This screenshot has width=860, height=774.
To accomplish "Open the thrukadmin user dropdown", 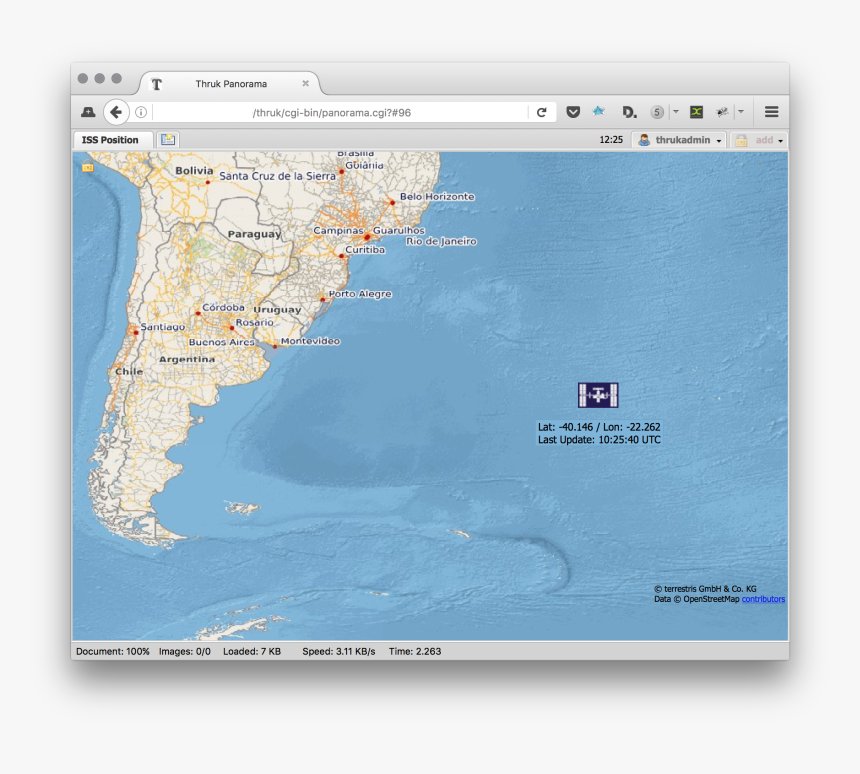I will pyautogui.click(x=681, y=140).
